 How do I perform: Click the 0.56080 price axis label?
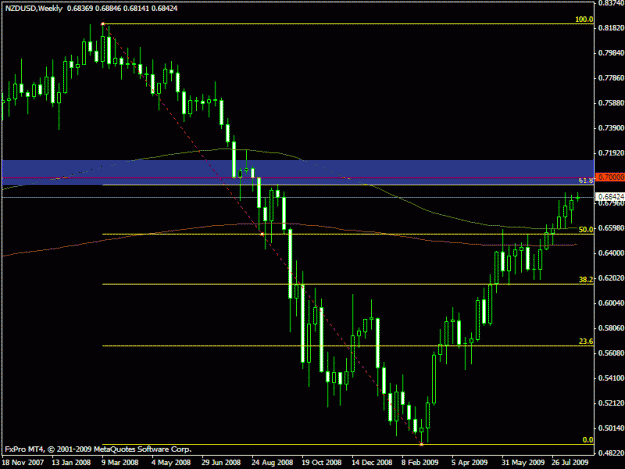(x=611, y=353)
